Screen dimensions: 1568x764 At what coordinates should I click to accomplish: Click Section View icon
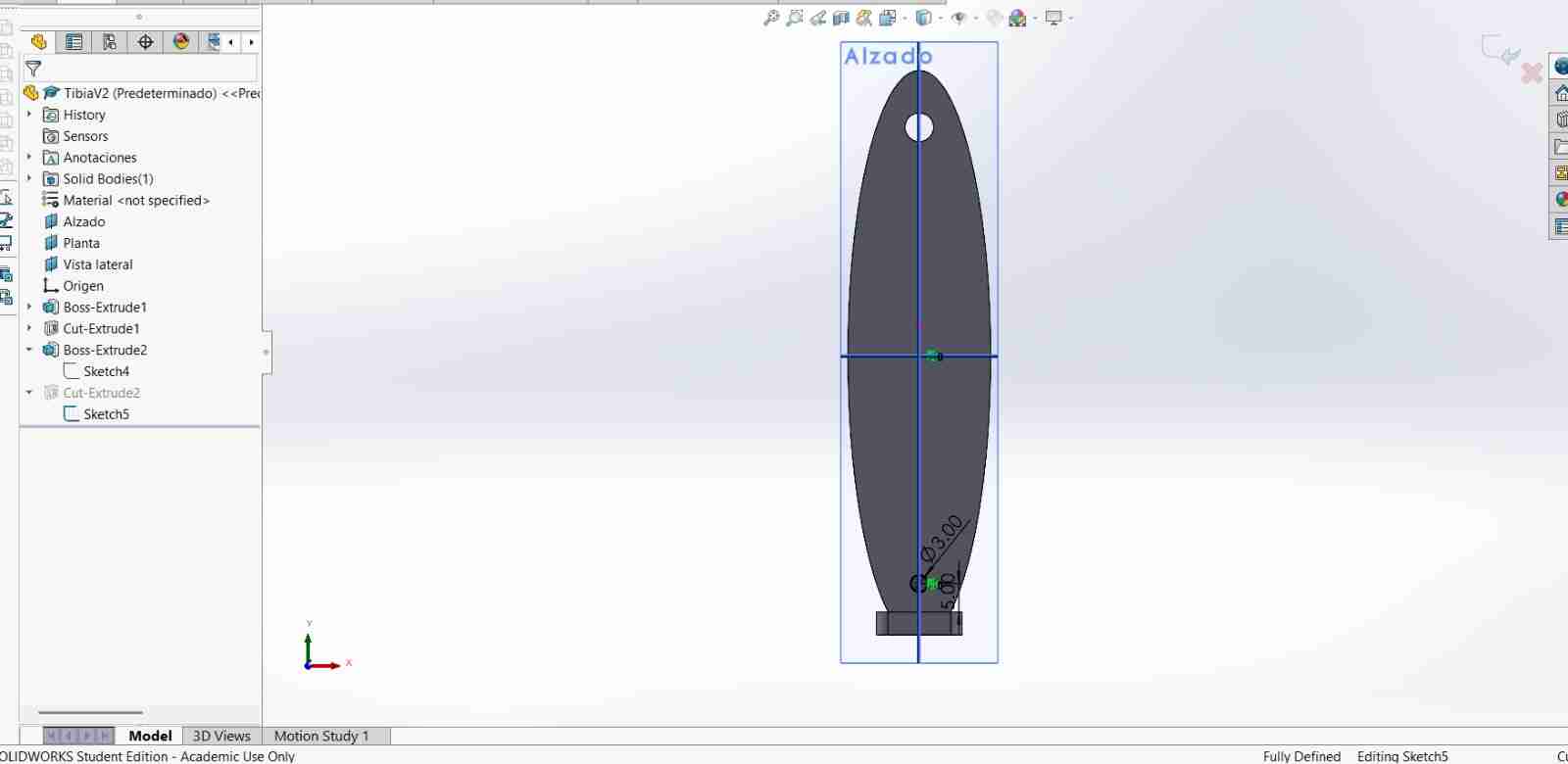(x=841, y=18)
